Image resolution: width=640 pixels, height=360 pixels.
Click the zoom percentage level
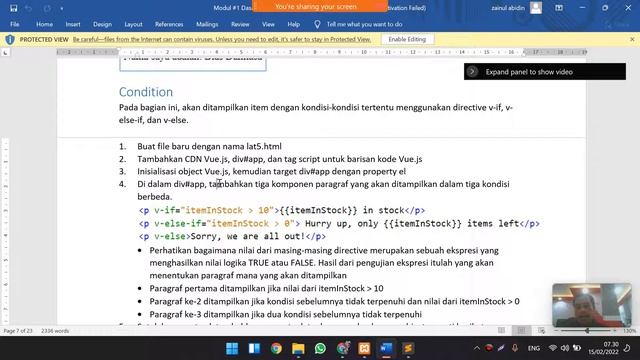tap(629, 331)
